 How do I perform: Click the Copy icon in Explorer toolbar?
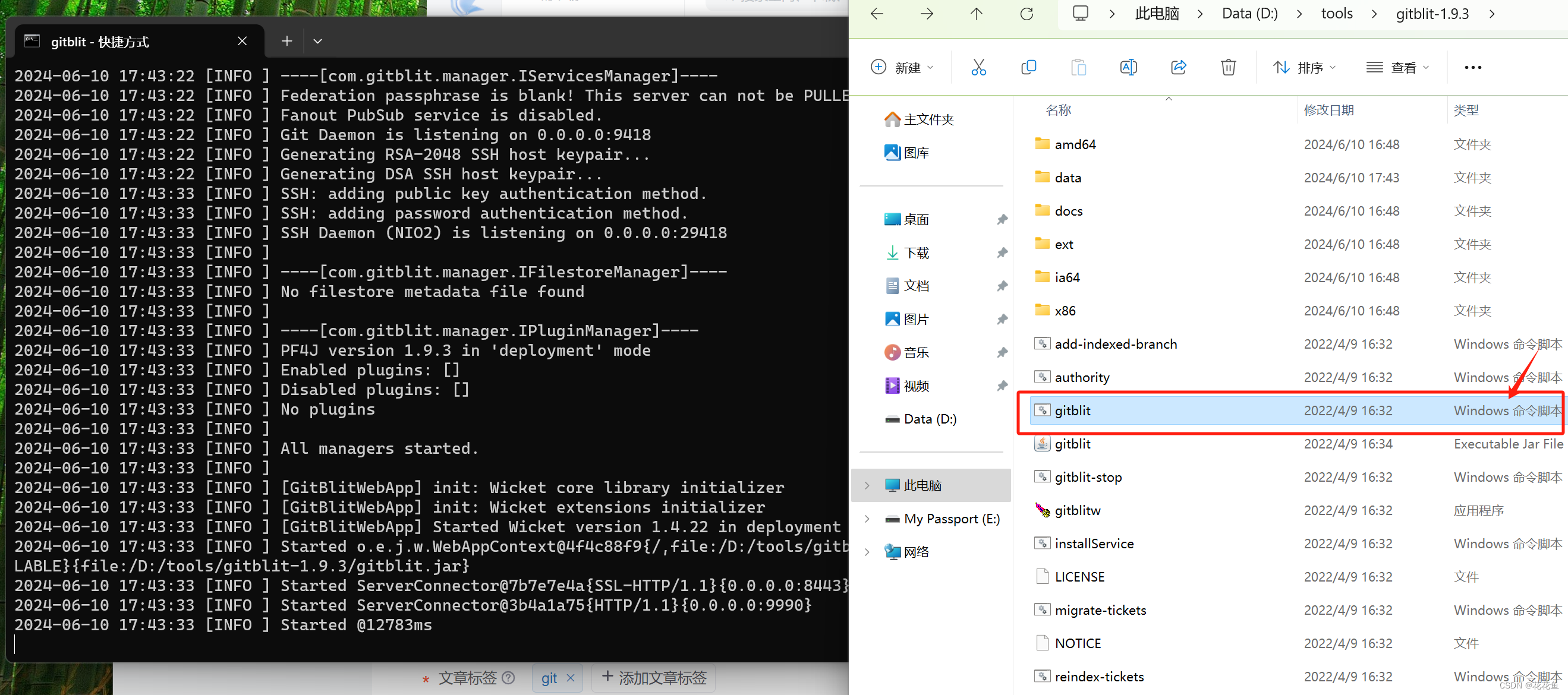coord(1028,68)
